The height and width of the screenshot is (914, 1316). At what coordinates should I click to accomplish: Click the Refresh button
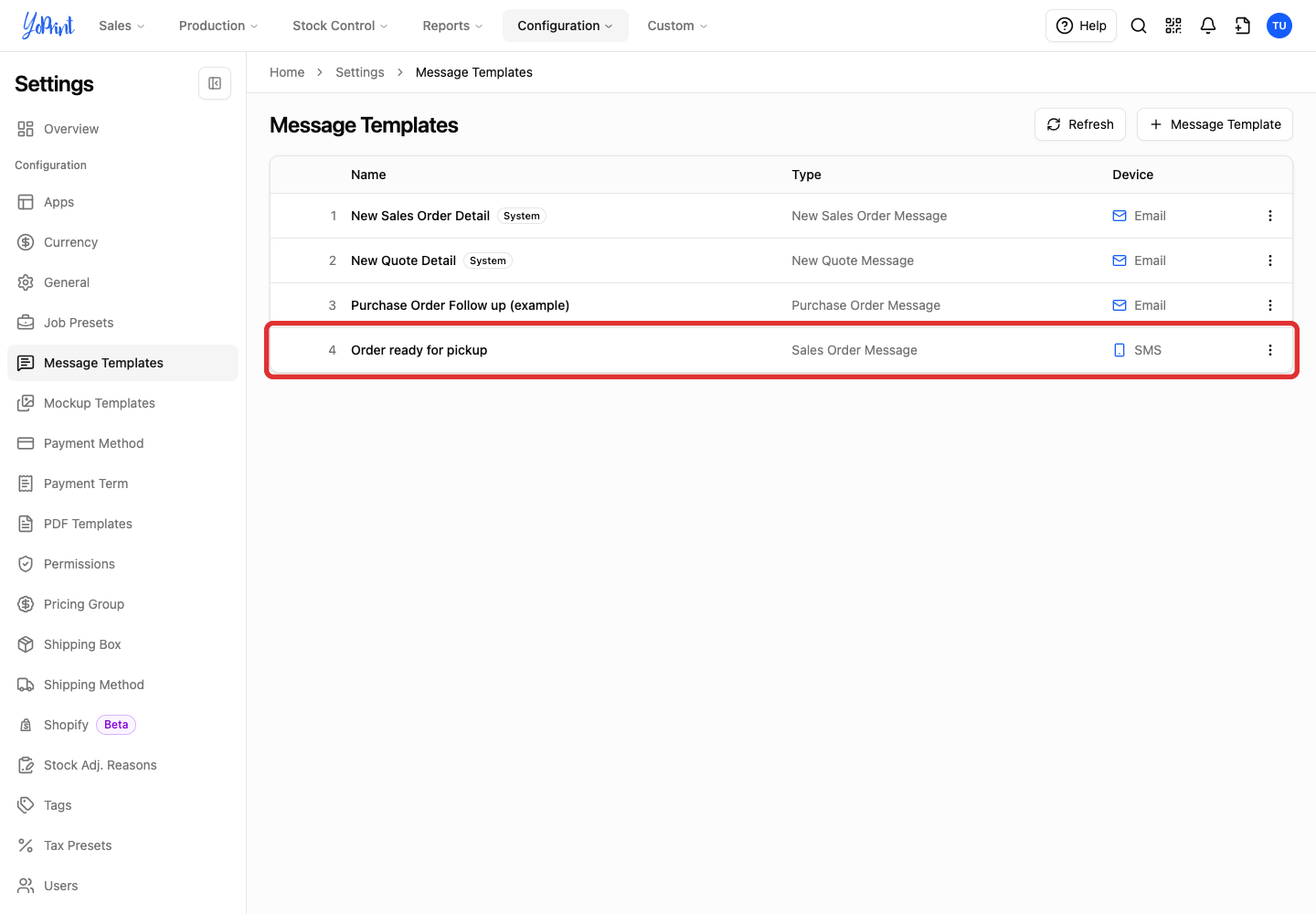(x=1080, y=124)
